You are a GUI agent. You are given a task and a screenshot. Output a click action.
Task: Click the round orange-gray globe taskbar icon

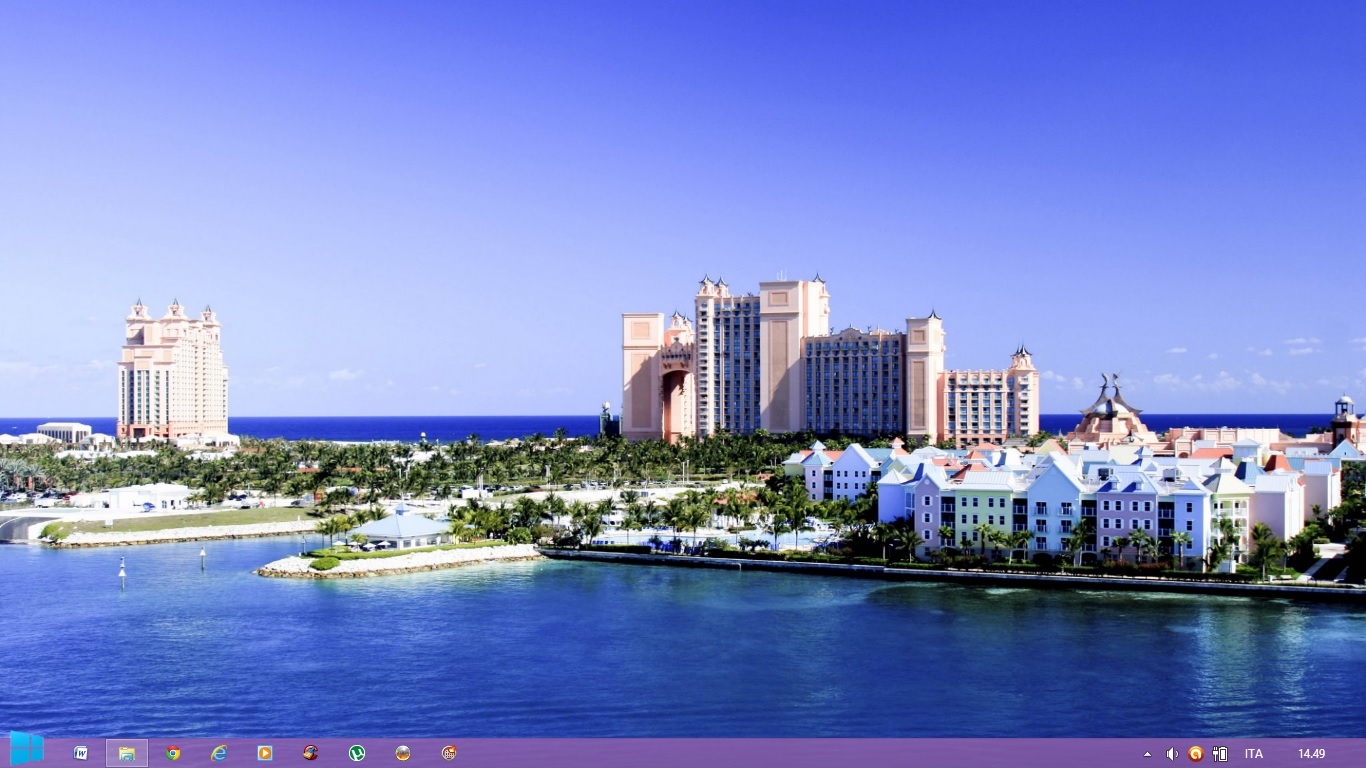403,753
